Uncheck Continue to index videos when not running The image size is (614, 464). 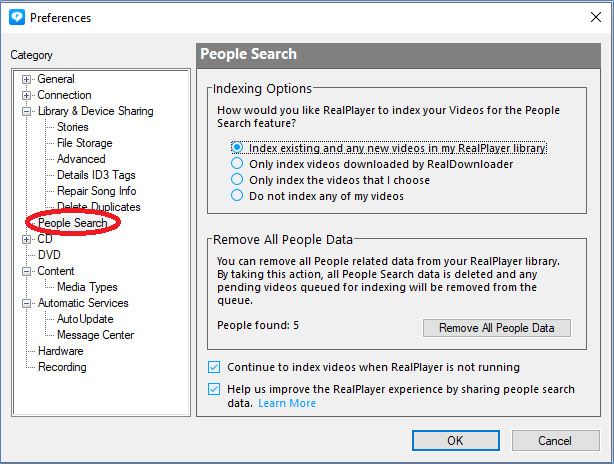coord(214,367)
